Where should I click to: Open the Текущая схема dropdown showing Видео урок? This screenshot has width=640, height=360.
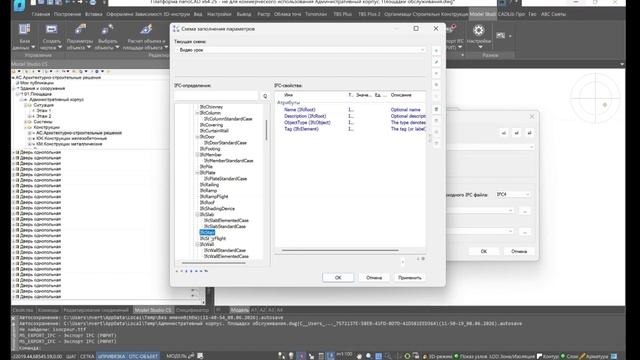pos(300,50)
